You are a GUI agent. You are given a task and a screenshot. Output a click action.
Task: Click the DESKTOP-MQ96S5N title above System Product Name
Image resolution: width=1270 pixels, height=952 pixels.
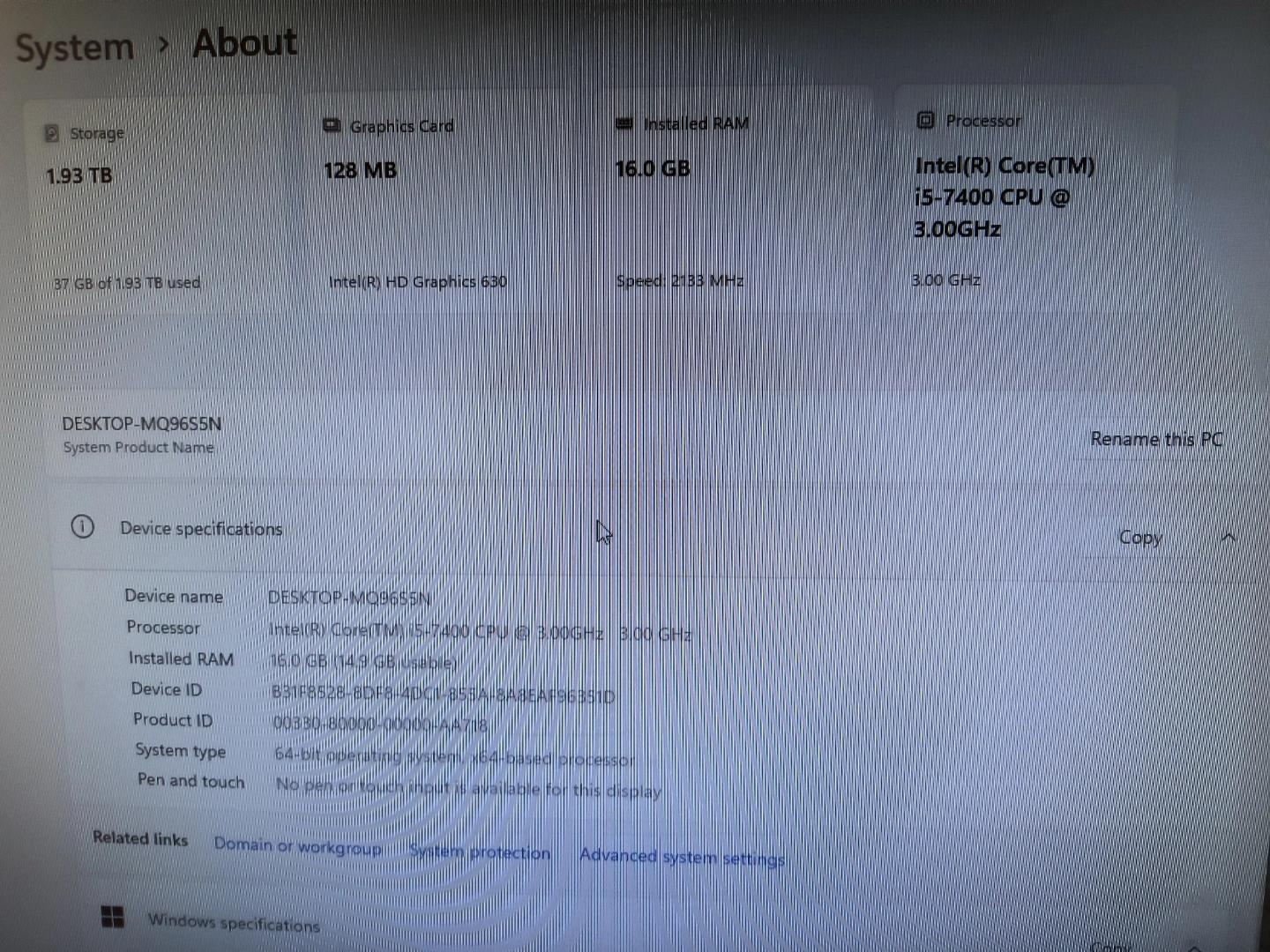(141, 424)
